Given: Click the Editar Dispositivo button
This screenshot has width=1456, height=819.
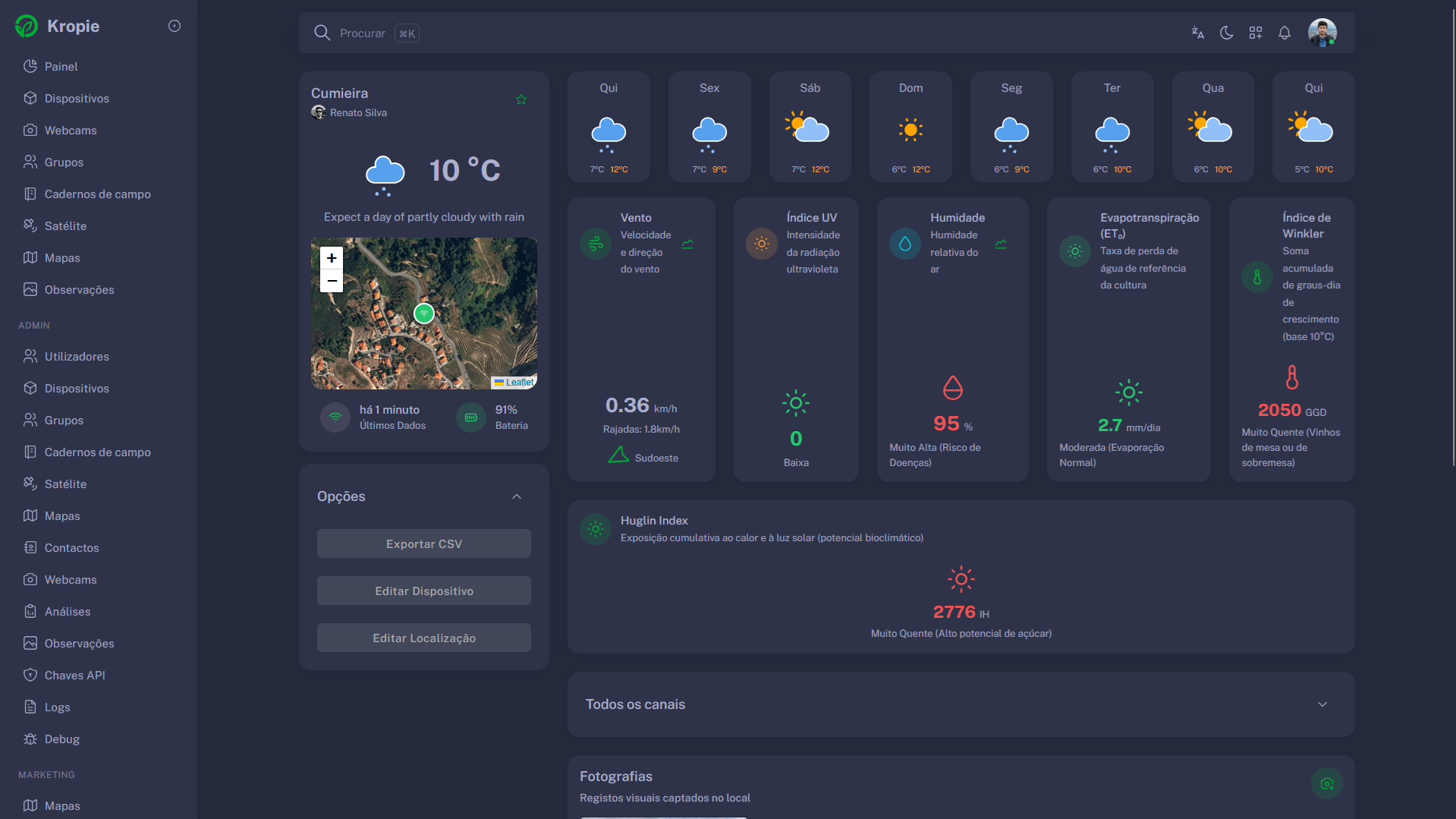Looking at the screenshot, I should coord(424,591).
